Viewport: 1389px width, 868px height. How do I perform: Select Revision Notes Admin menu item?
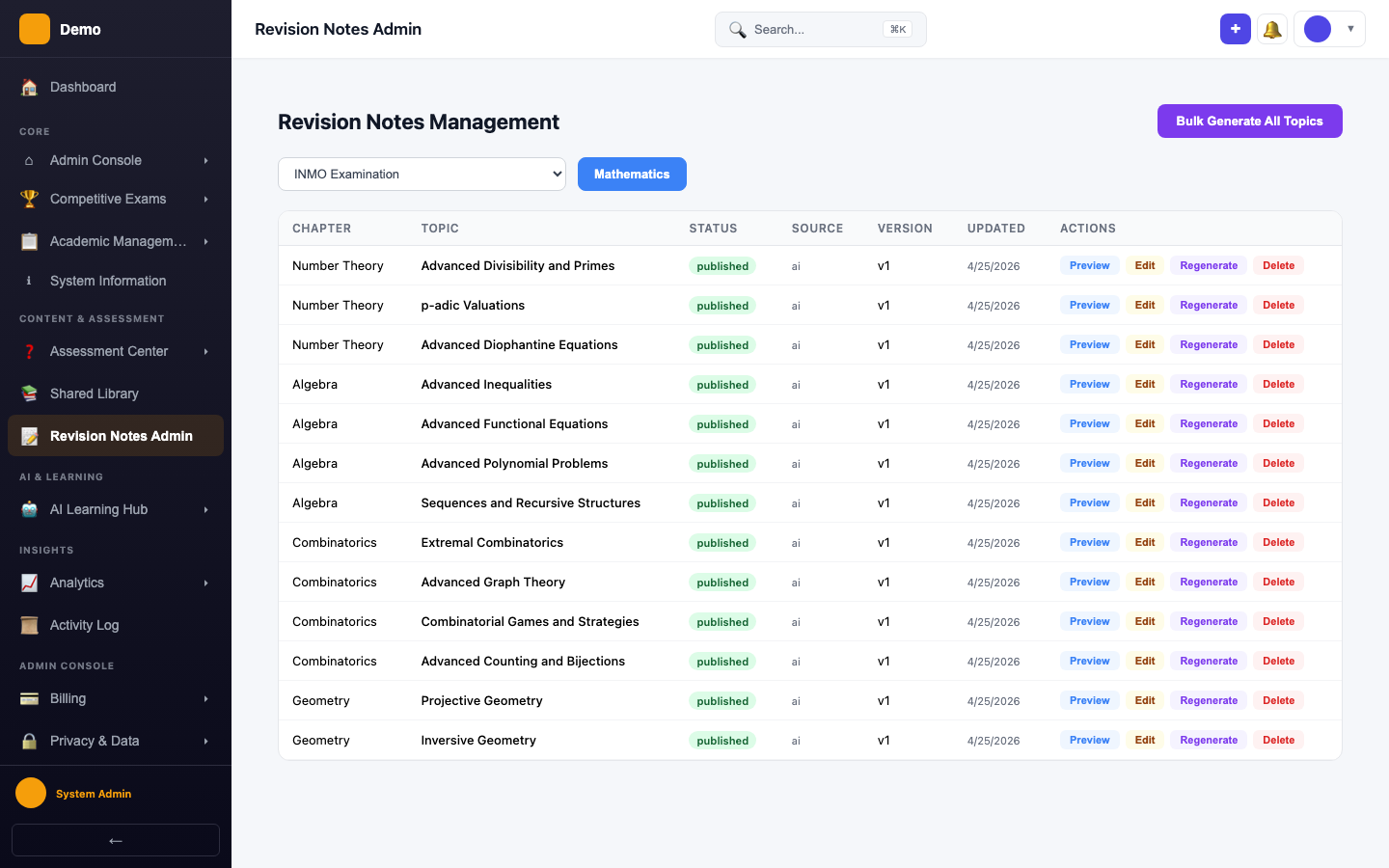click(x=116, y=436)
